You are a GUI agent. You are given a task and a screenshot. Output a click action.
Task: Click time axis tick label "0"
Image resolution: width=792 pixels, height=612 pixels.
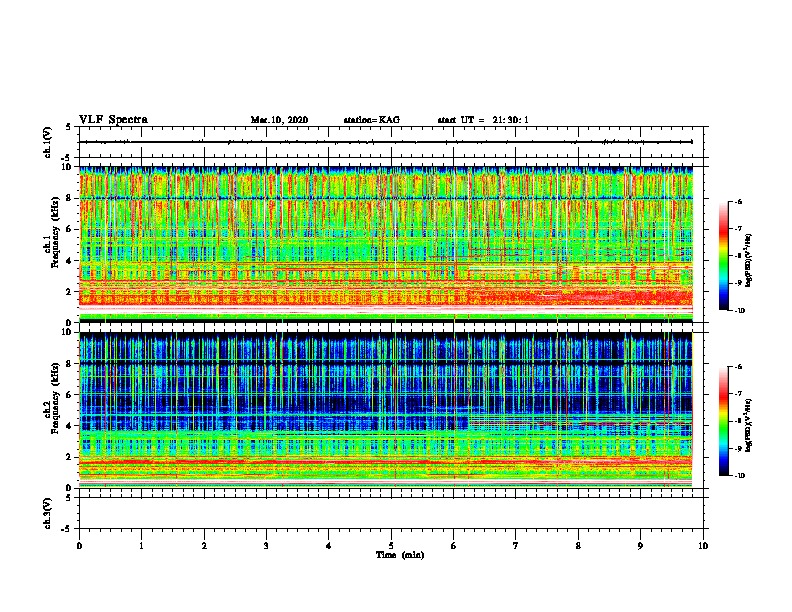click(79, 546)
